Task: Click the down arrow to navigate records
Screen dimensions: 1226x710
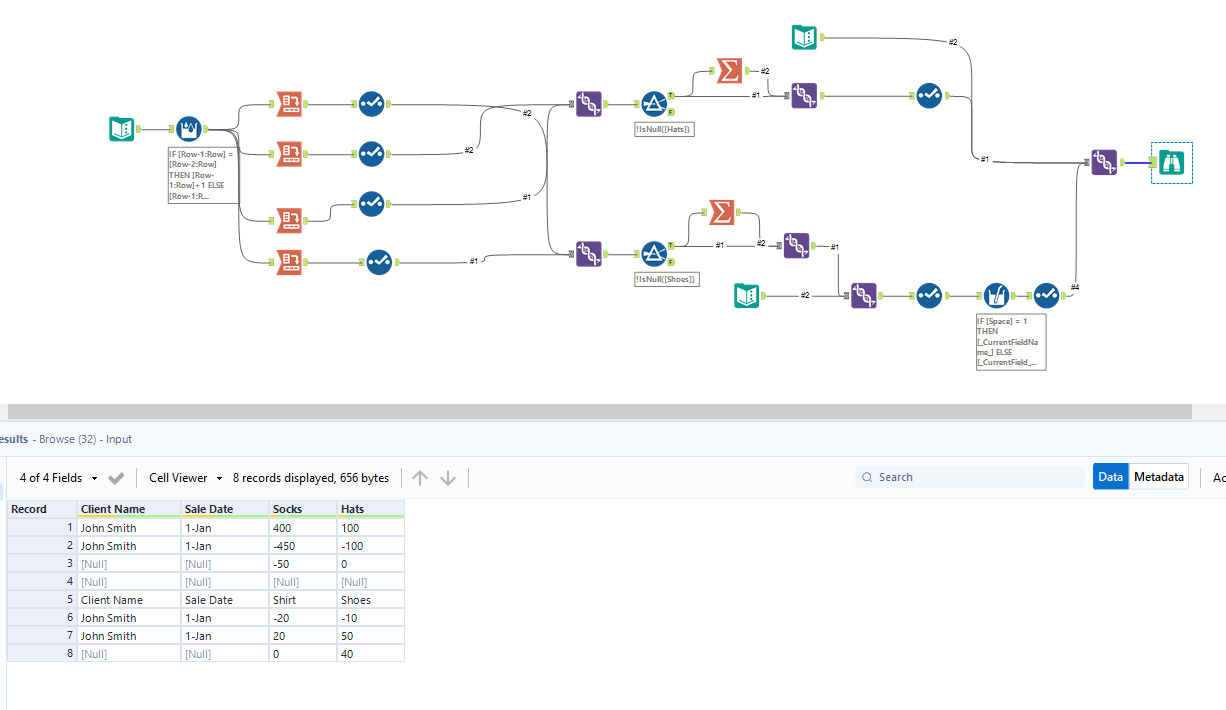Action: [448, 477]
